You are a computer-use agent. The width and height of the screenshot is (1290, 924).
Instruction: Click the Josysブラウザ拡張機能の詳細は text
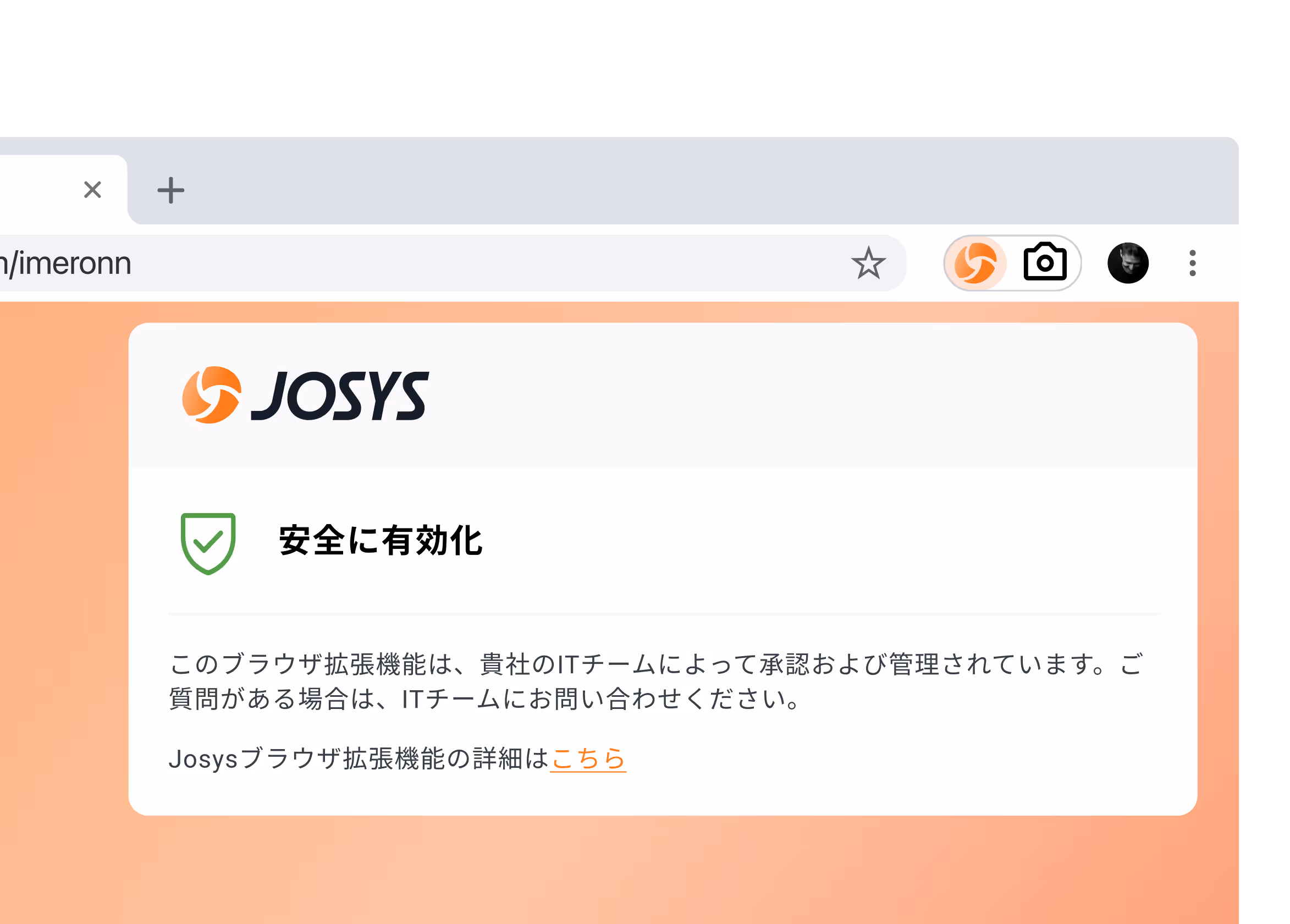click(x=359, y=758)
